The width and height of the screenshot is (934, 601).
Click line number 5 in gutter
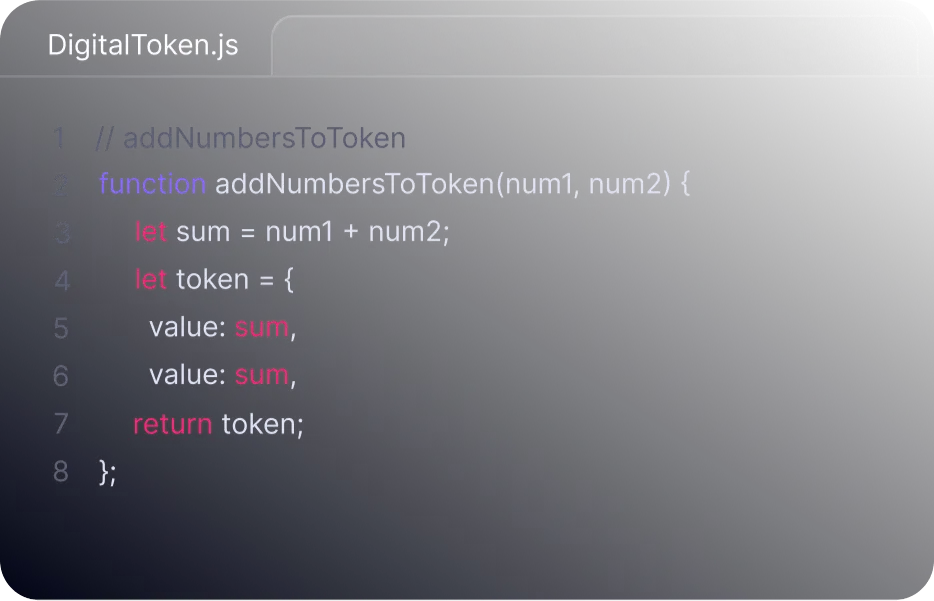pyautogui.click(x=61, y=328)
